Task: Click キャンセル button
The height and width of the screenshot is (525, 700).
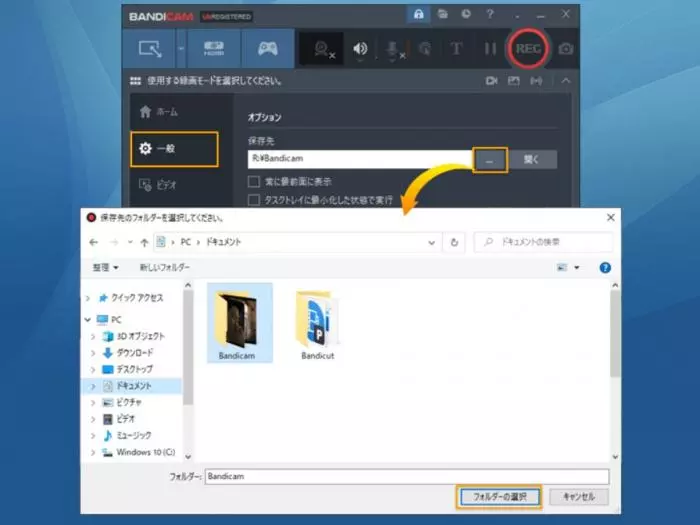Action: (x=579, y=497)
